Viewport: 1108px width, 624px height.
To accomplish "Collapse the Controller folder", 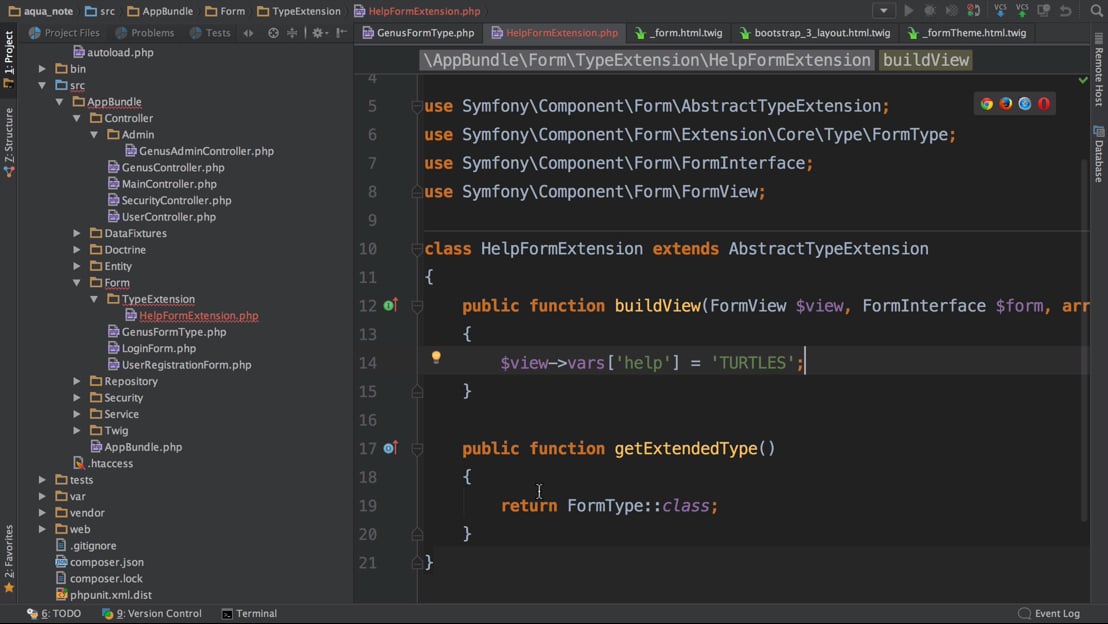I will point(76,118).
